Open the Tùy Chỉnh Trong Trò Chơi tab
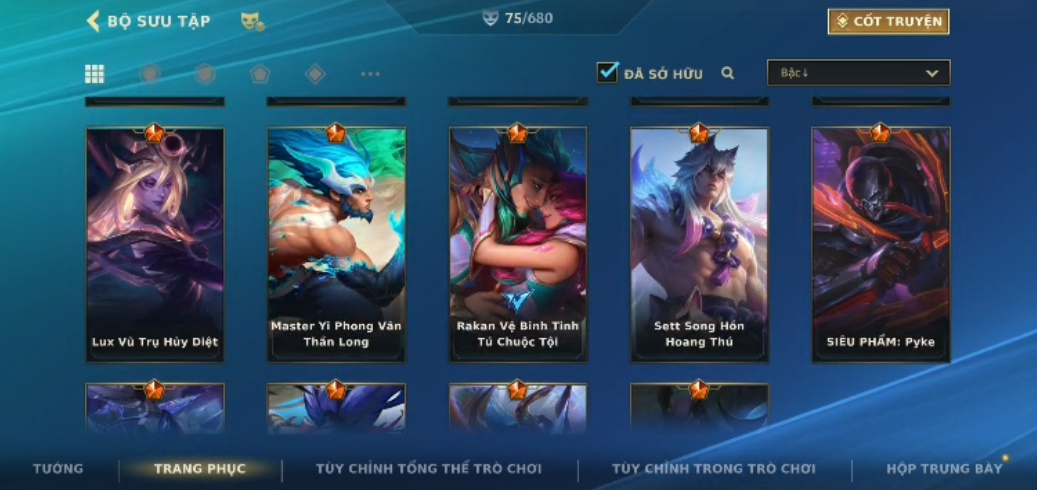Image resolution: width=1037 pixels, height=490 pixels. (x=714, y=469)
